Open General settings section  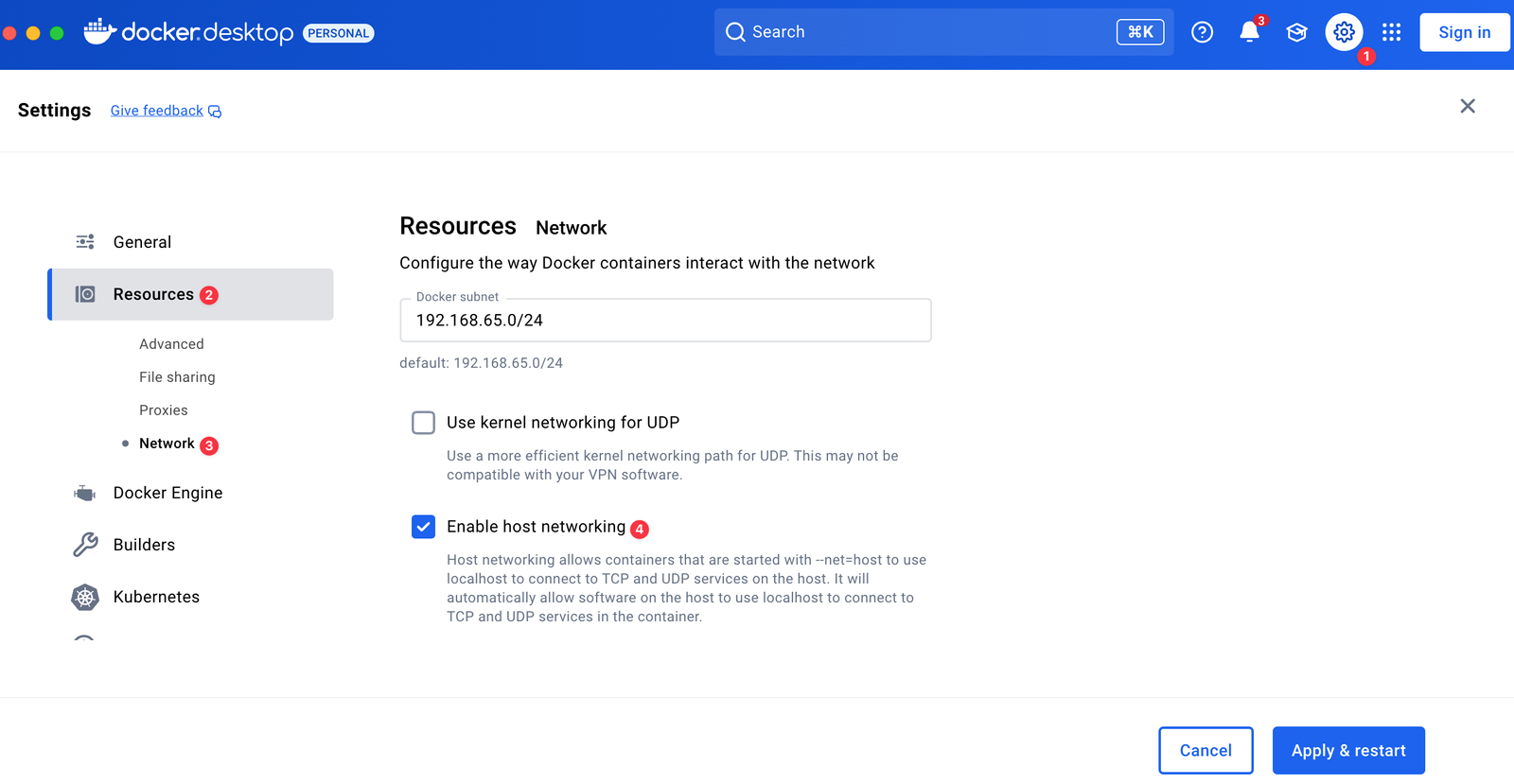point(142,242)
